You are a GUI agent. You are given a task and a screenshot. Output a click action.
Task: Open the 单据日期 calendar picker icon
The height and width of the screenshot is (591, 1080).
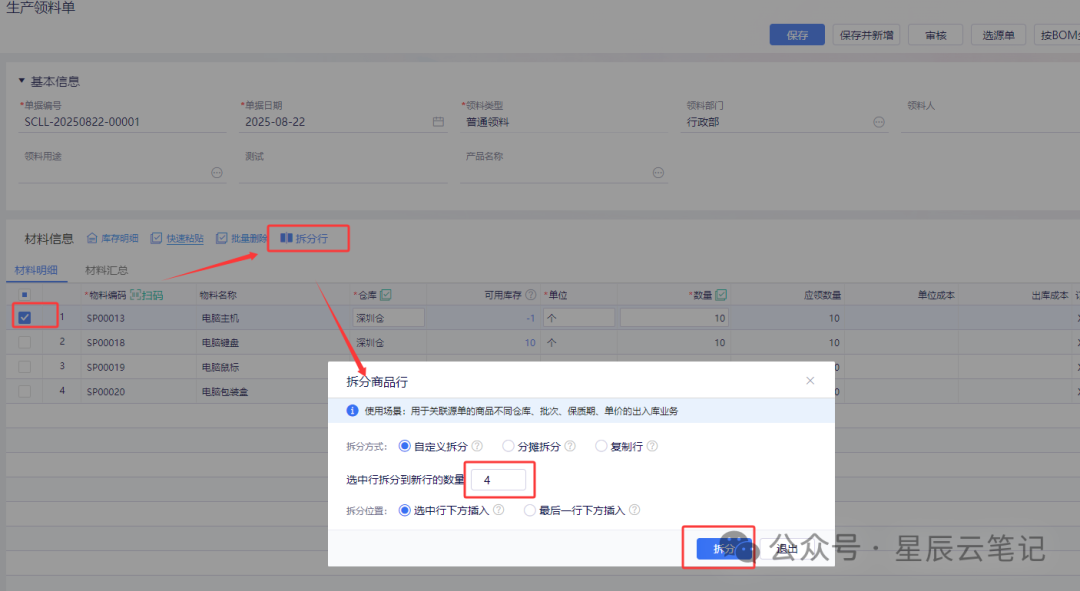(x=438, y=122)
